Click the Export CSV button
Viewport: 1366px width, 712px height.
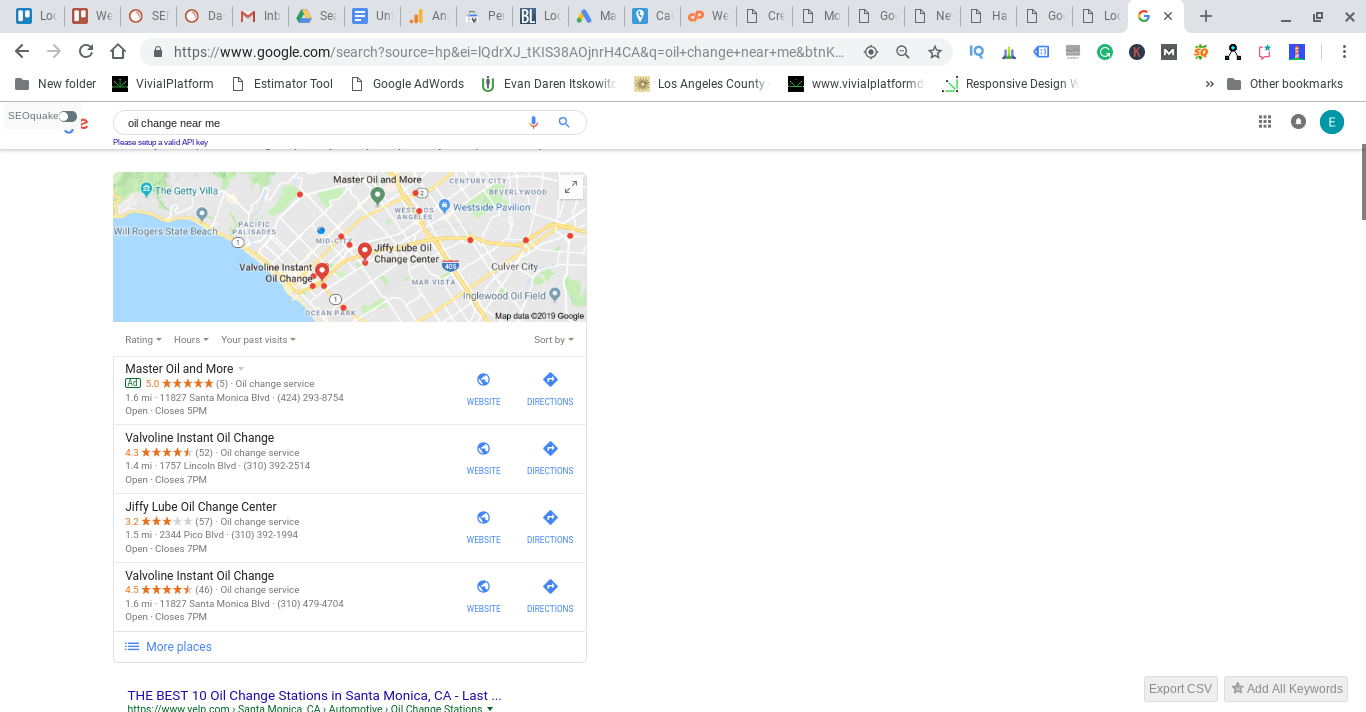click(x=1180, y=689)
